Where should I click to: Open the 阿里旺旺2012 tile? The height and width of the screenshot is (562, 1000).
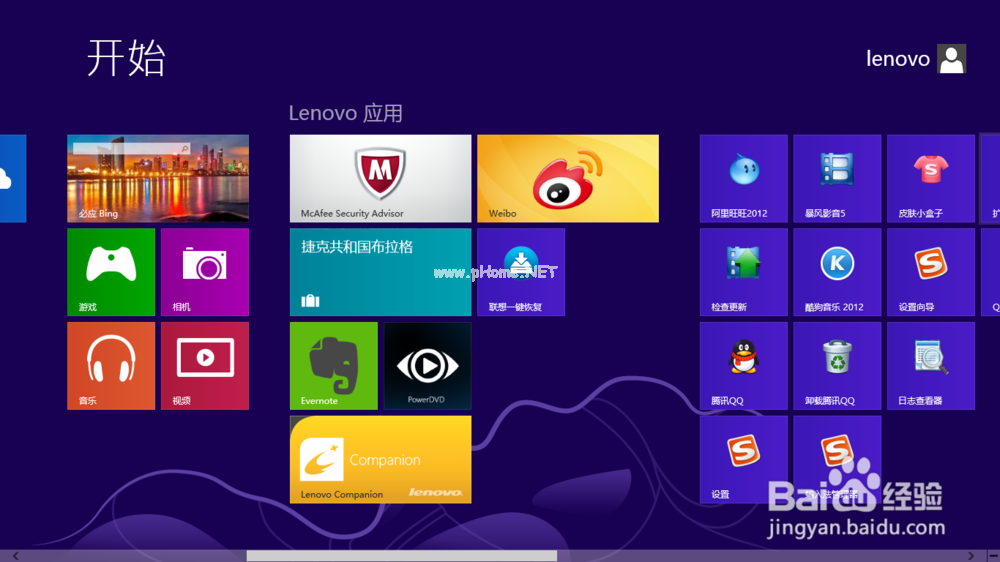[x=744, y=178]
